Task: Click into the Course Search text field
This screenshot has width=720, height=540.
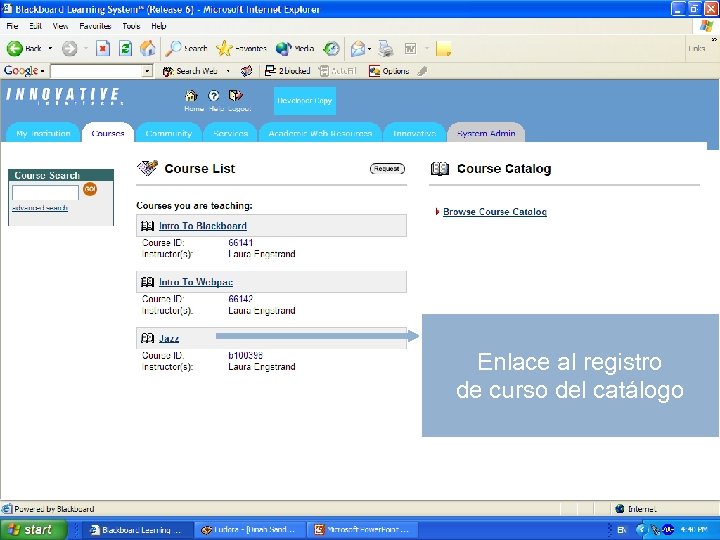Action: pos(45,192)
